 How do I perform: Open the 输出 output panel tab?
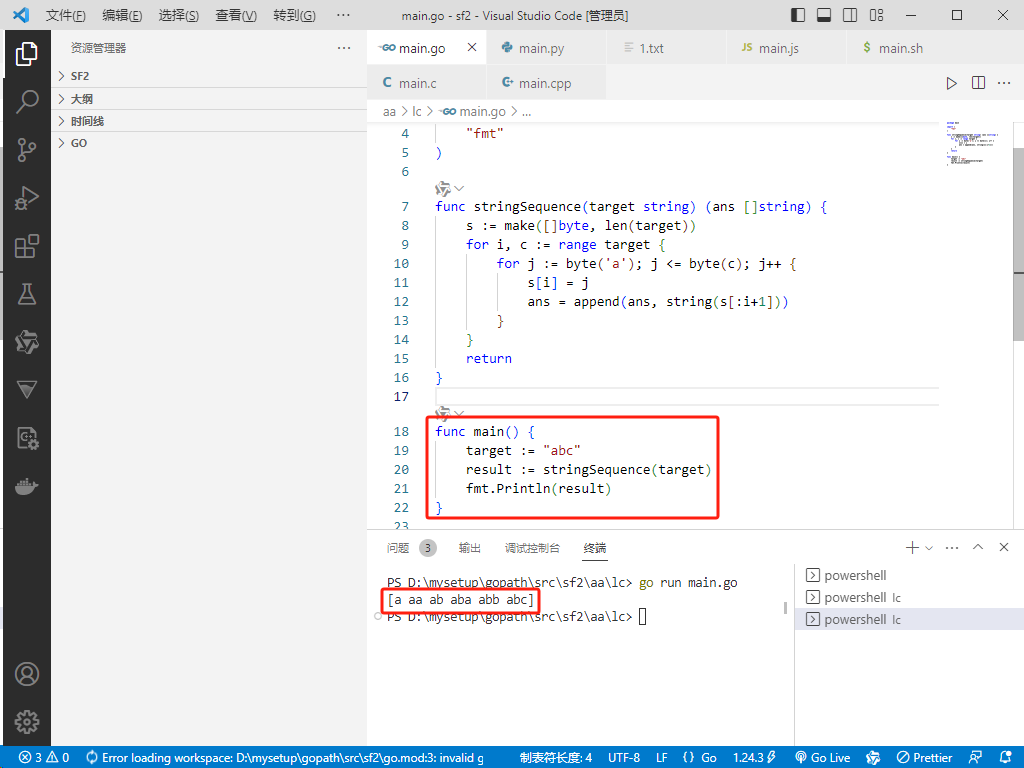(x=470, y=547)
